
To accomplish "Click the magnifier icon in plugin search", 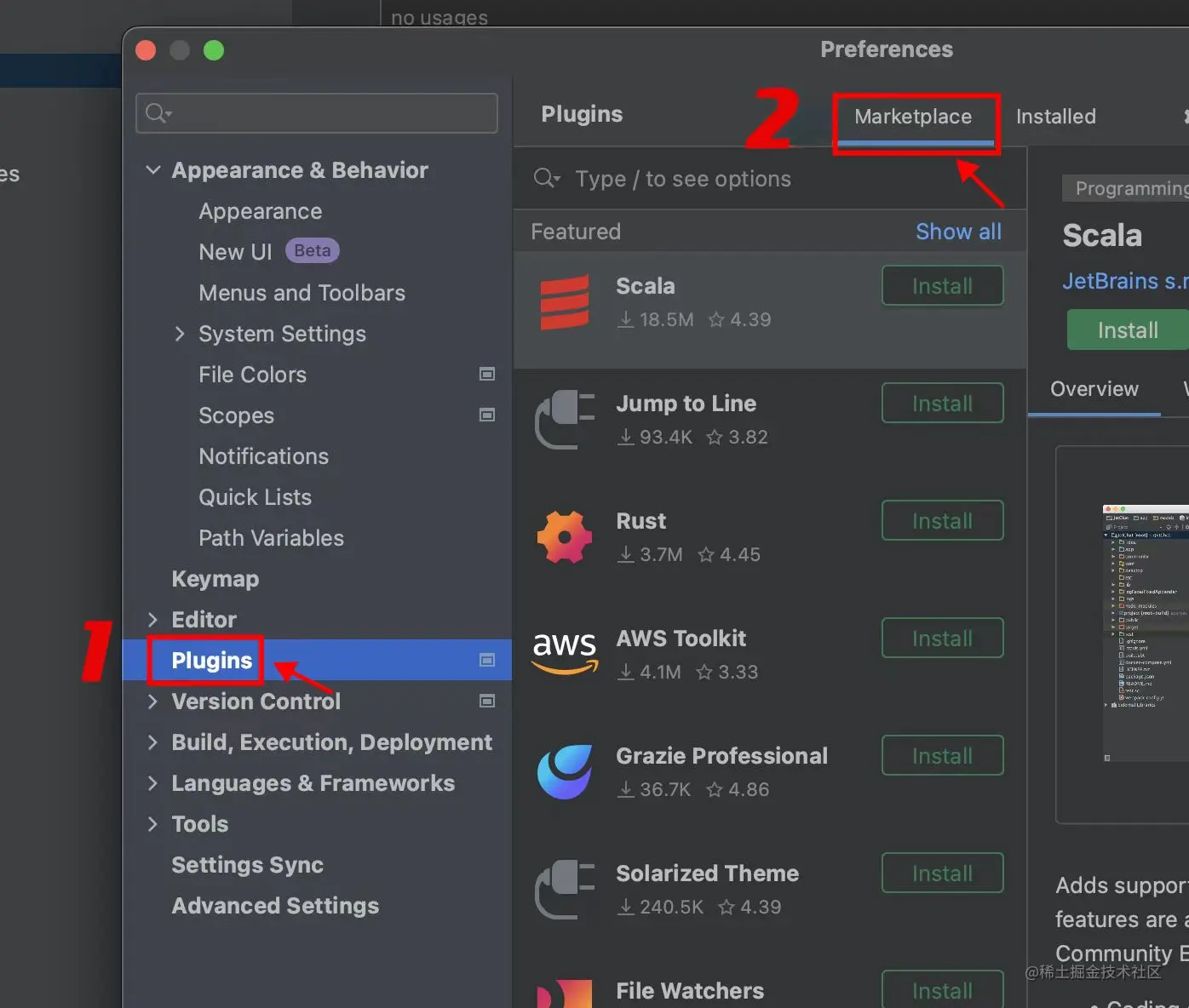I will (546, 178).
